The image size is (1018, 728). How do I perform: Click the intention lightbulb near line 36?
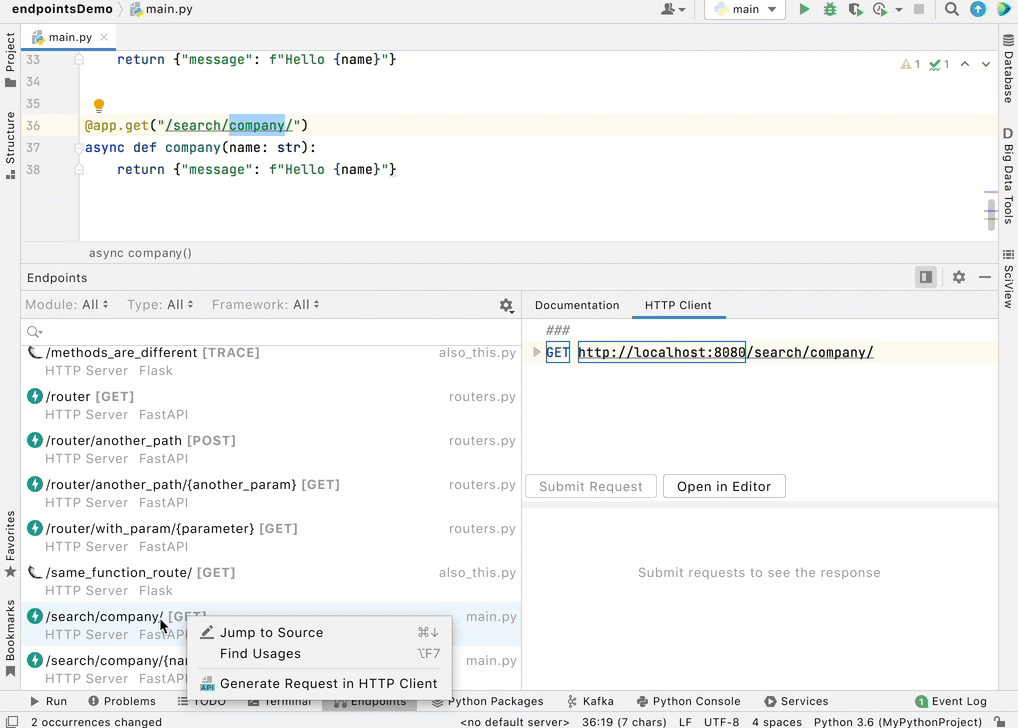(98, 104)
